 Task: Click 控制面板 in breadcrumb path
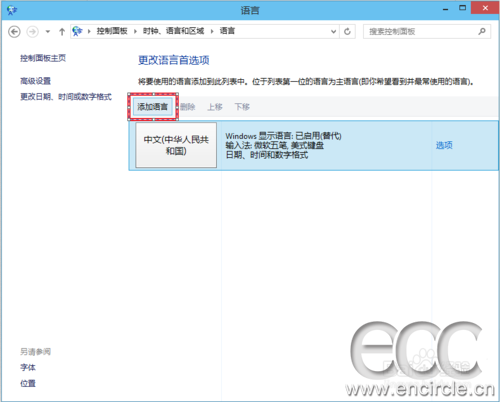point(112,31)
